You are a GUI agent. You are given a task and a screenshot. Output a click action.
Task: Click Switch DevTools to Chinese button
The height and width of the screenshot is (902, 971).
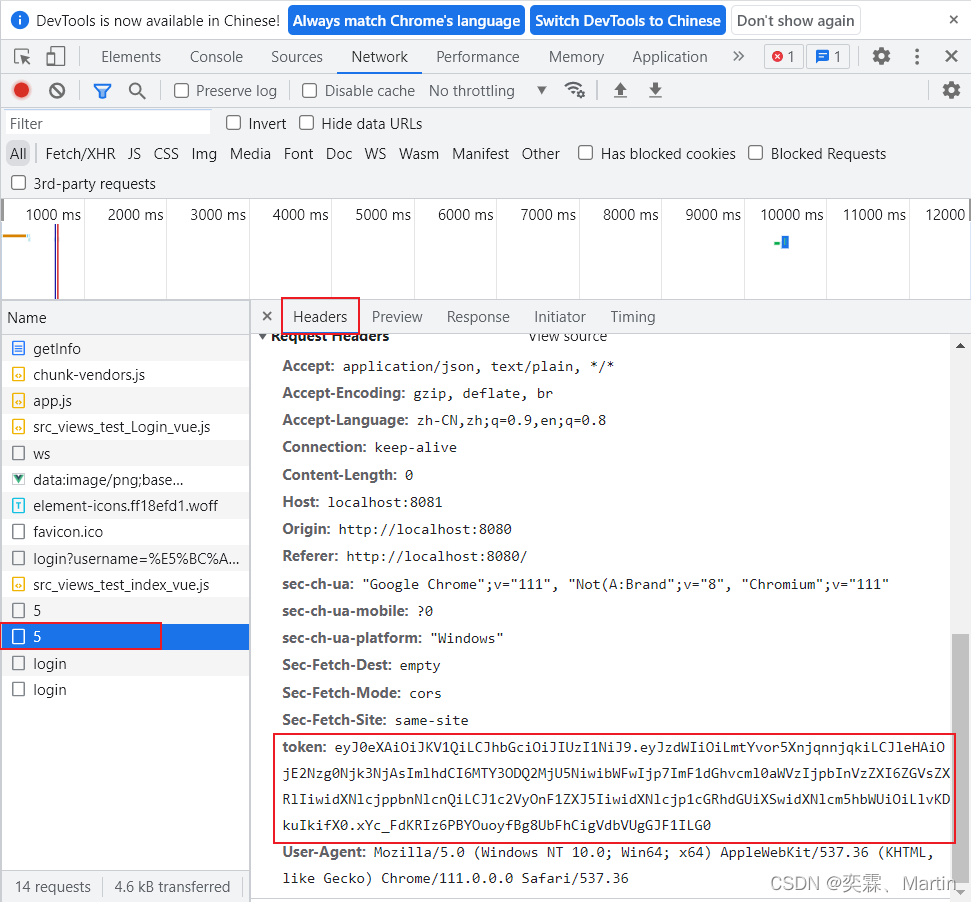tap(628, 20)
